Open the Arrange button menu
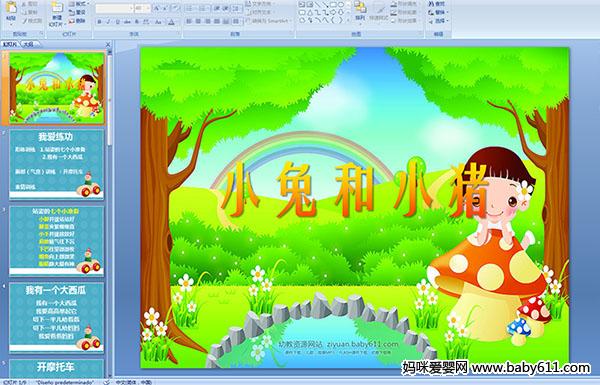Viewport: 600px width, 385px height. 360,10
